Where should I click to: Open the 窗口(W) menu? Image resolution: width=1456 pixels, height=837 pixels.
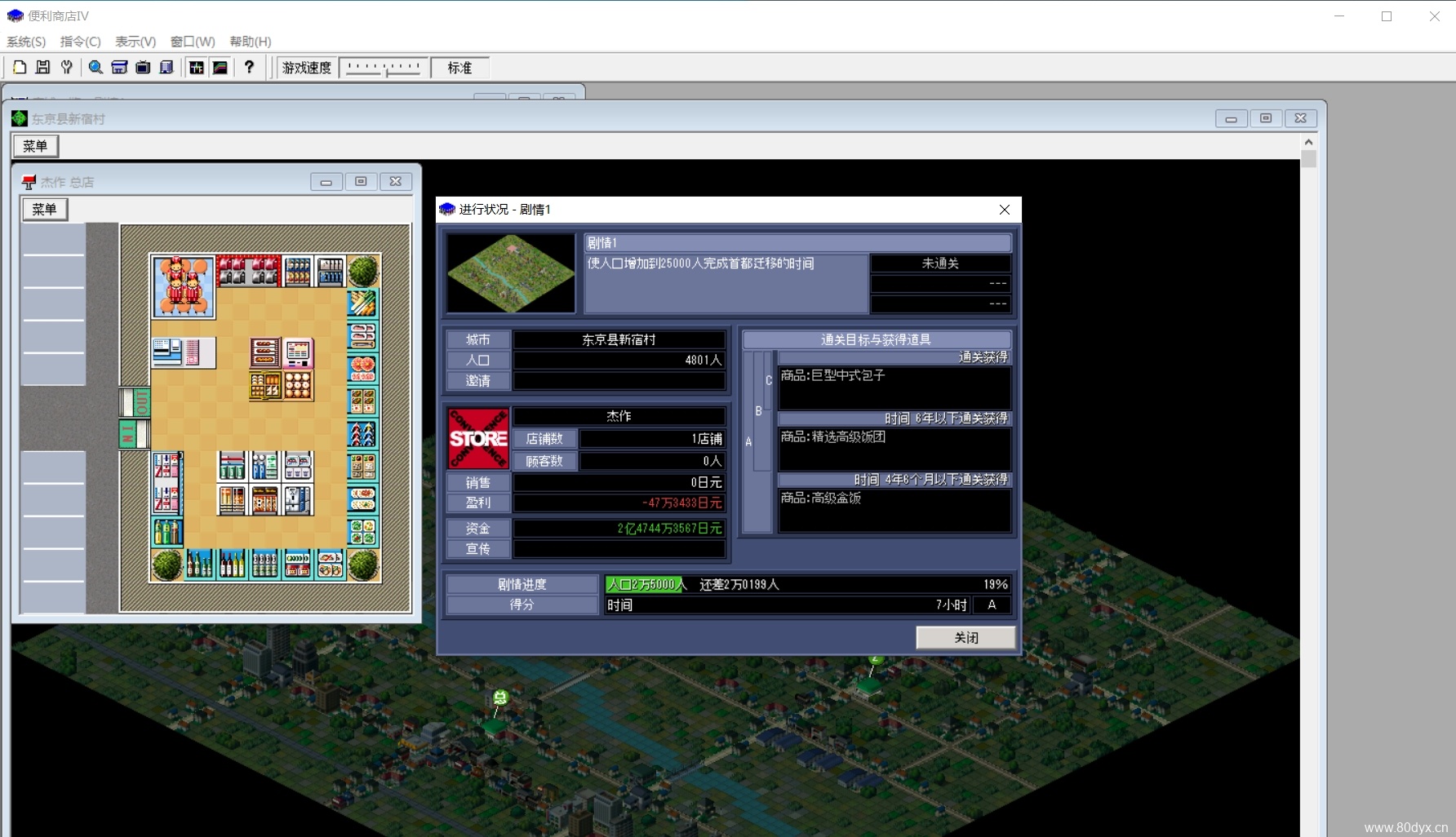pos(193,42)
